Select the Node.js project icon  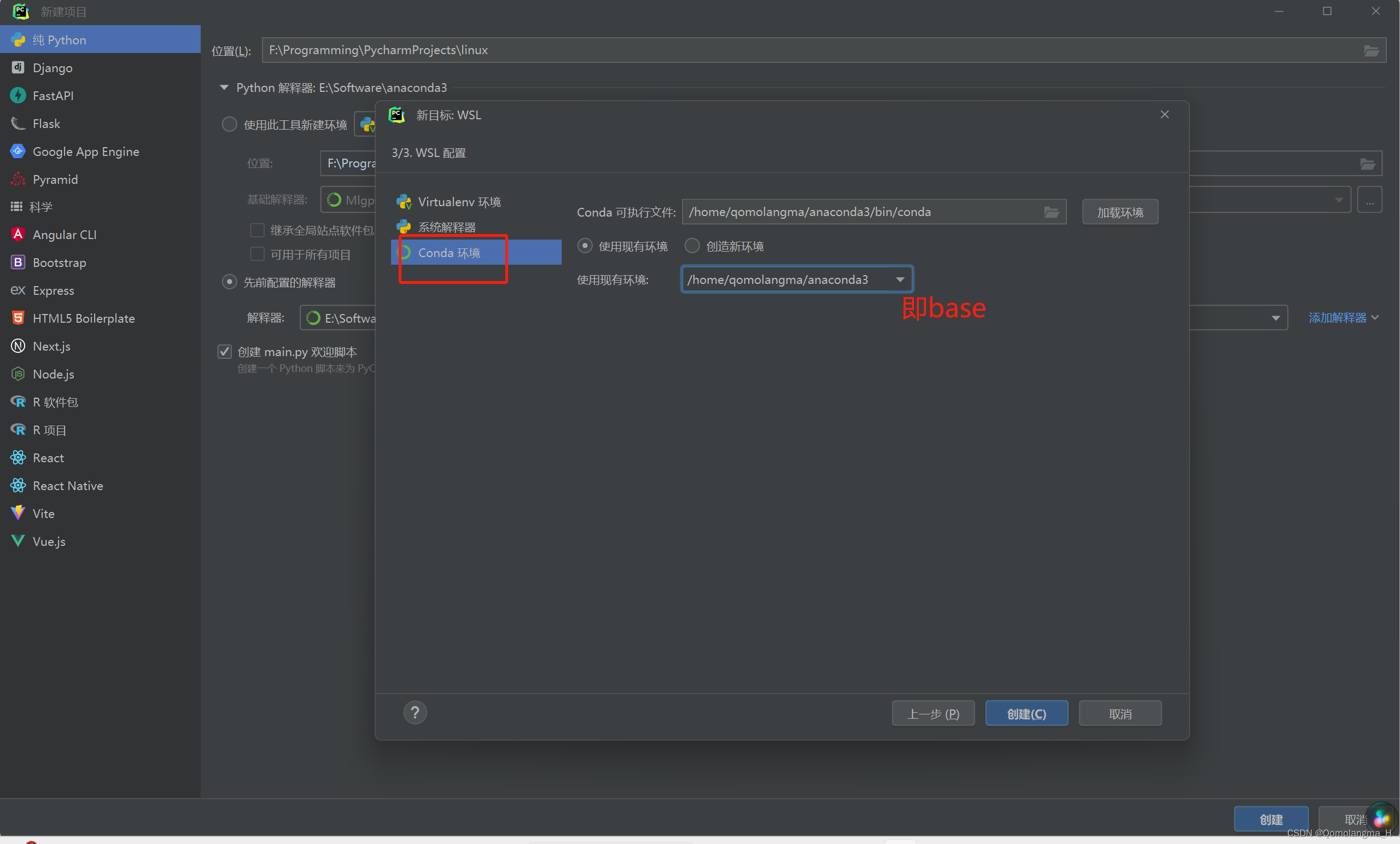[18, 374]
